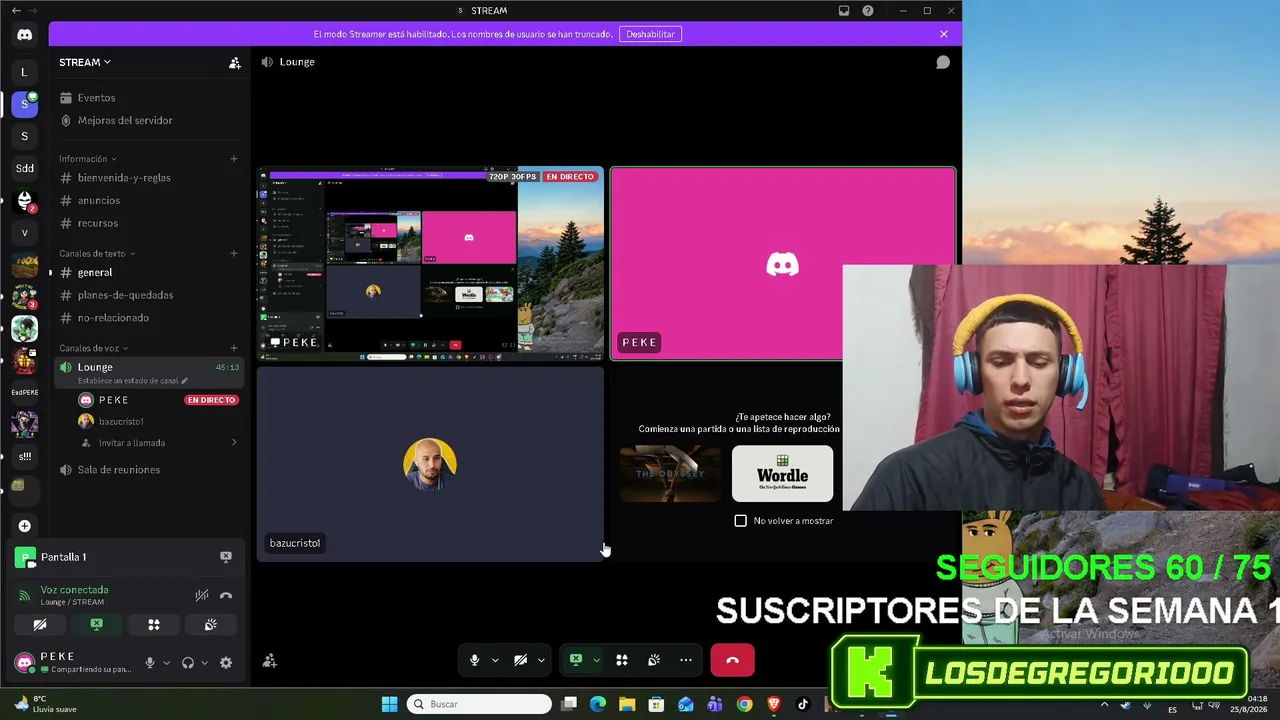Open screen share options arrow in call bar
The width and height of the screenshot is (1280, 720).
click(596, 660)
